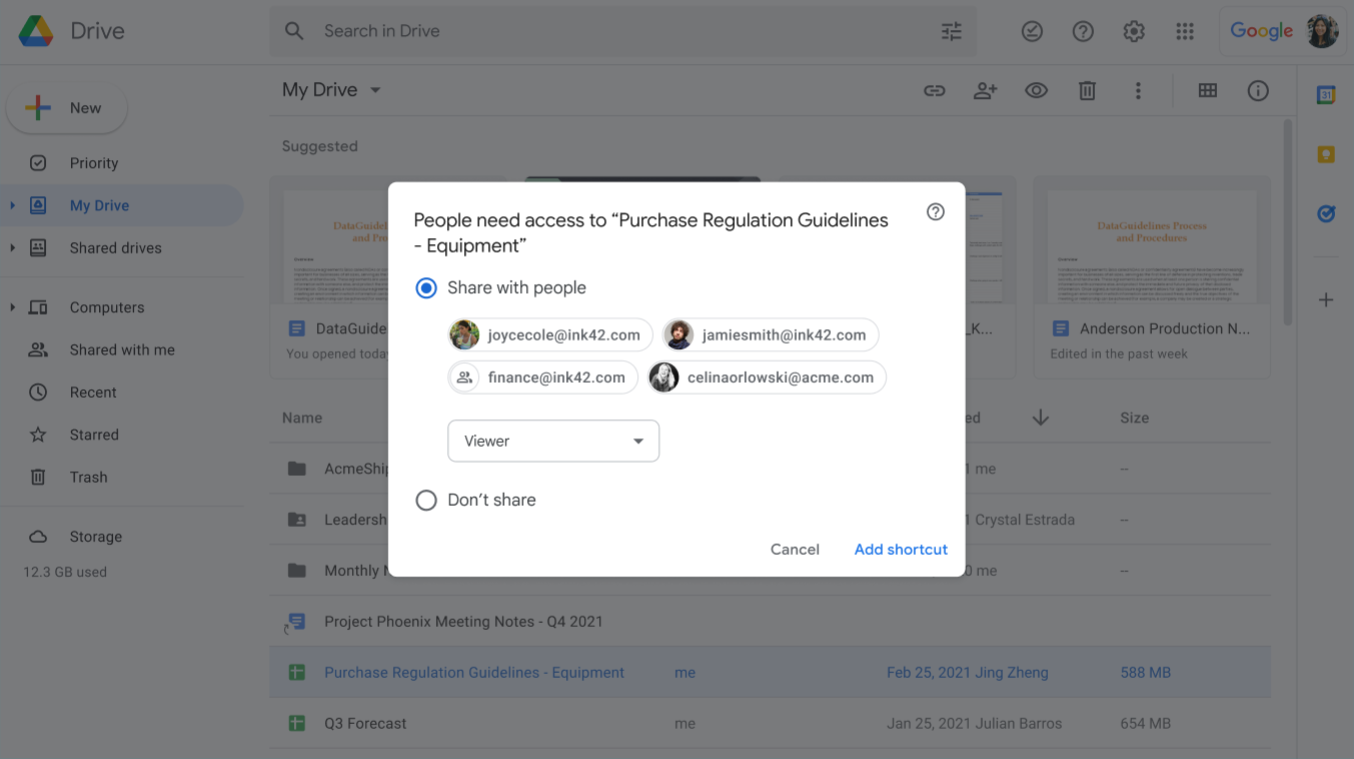1354x759 pixels.
Task: Open the offline ready status icon
Action: coord(1032,31)
